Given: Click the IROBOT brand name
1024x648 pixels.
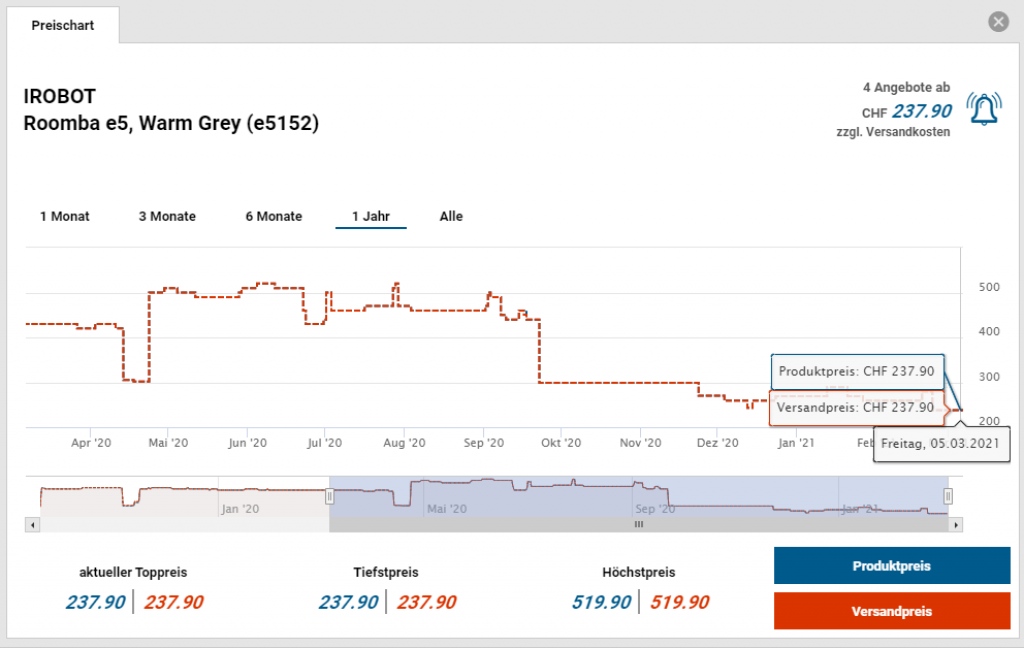Looking at the screenshot, I should click(59, 97).
